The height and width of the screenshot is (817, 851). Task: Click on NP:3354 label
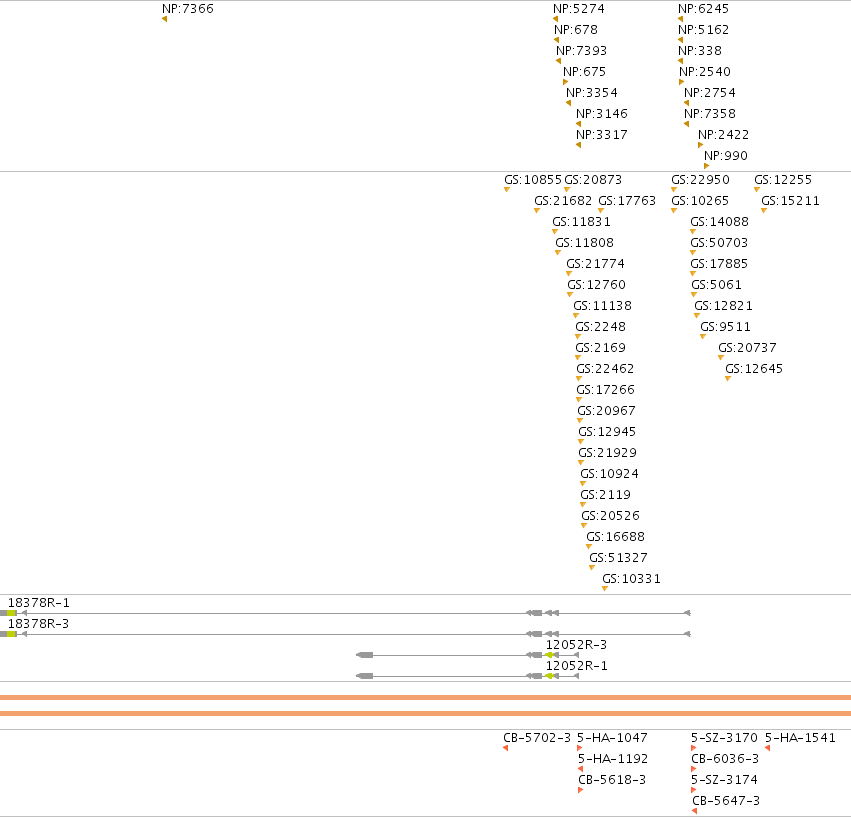click(x=592, y=93)
